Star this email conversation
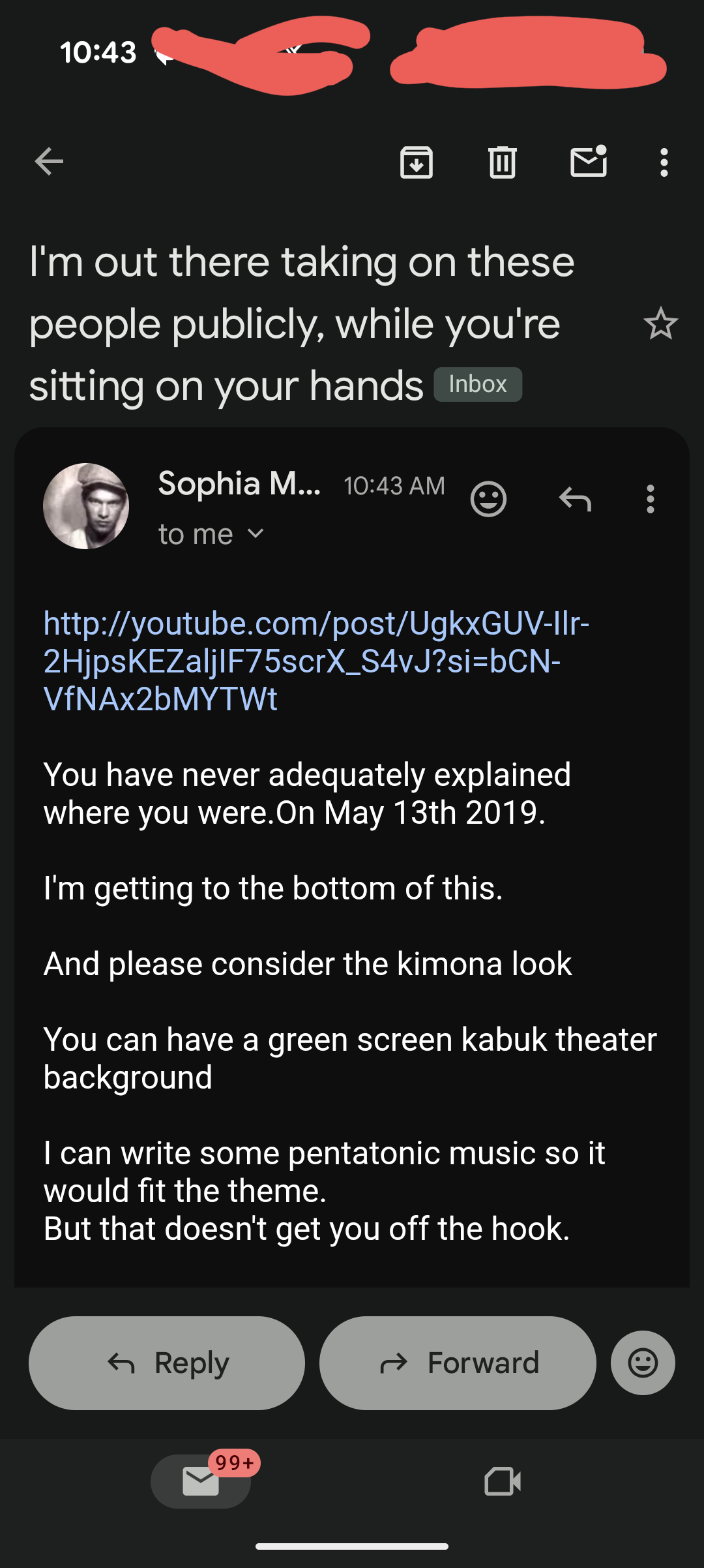The image size is (704, 1568). [660, 324]
